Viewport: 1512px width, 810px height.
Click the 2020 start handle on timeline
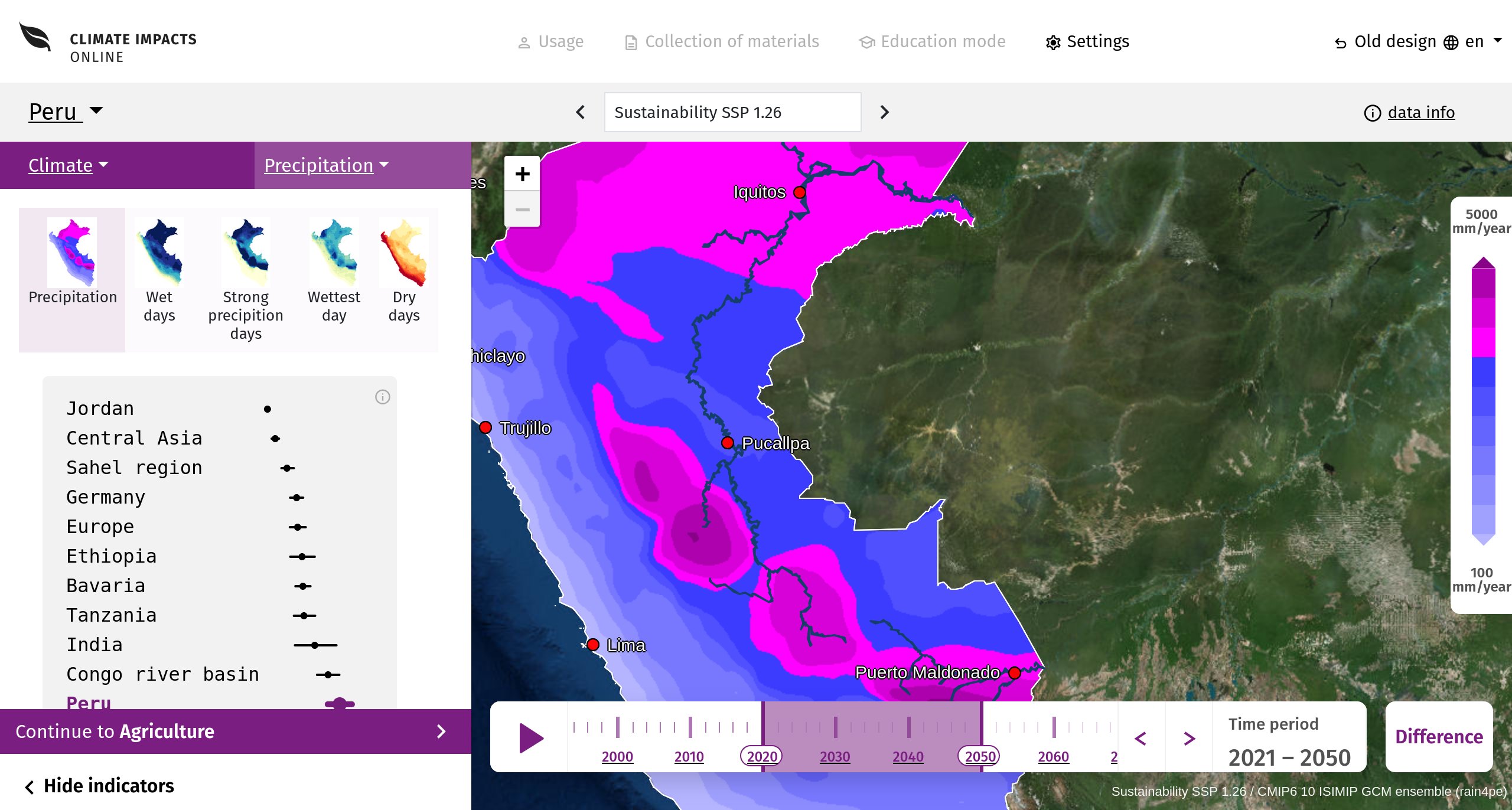(761, 756)
